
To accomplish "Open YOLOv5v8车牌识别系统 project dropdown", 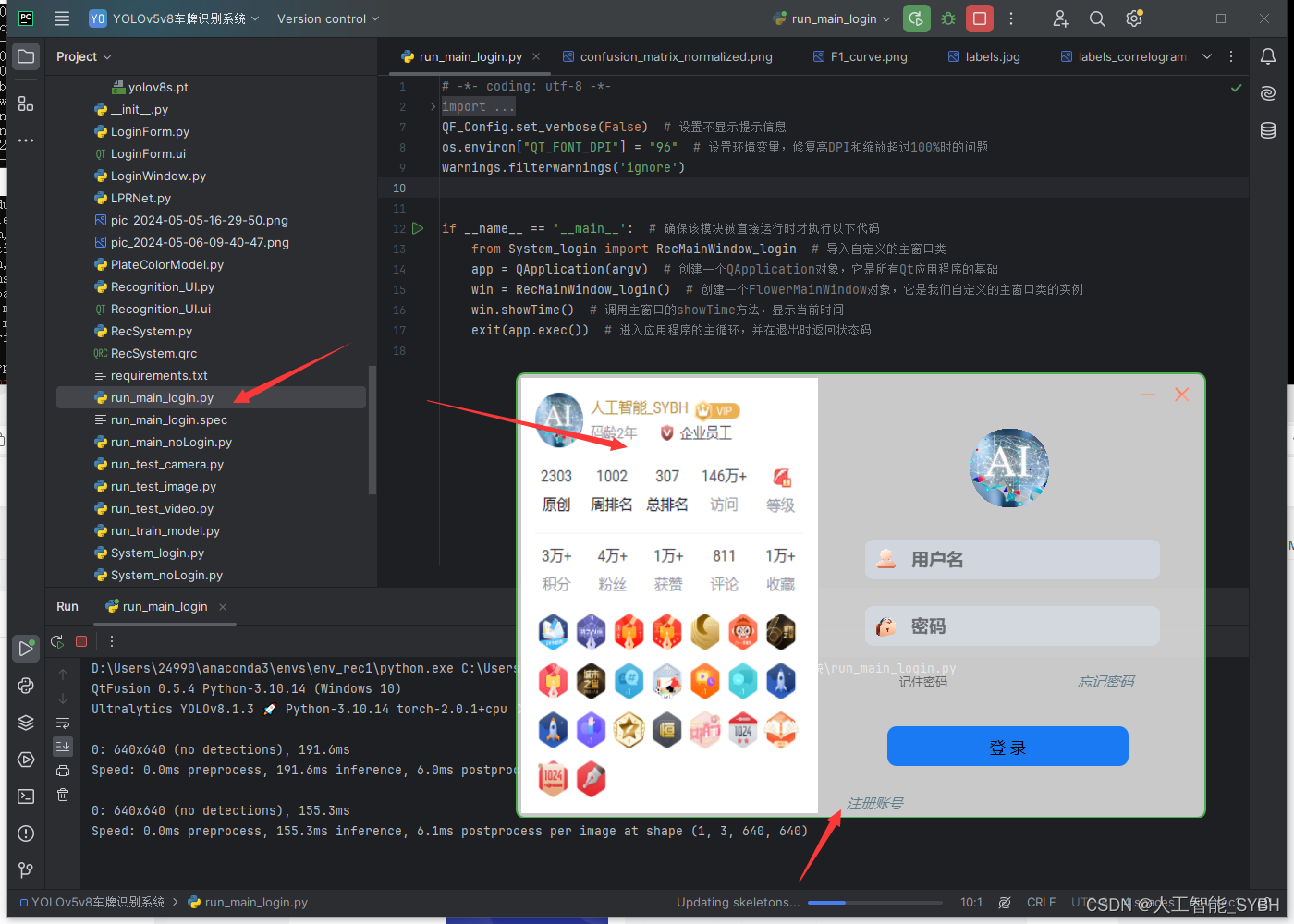I will point(174,18).
